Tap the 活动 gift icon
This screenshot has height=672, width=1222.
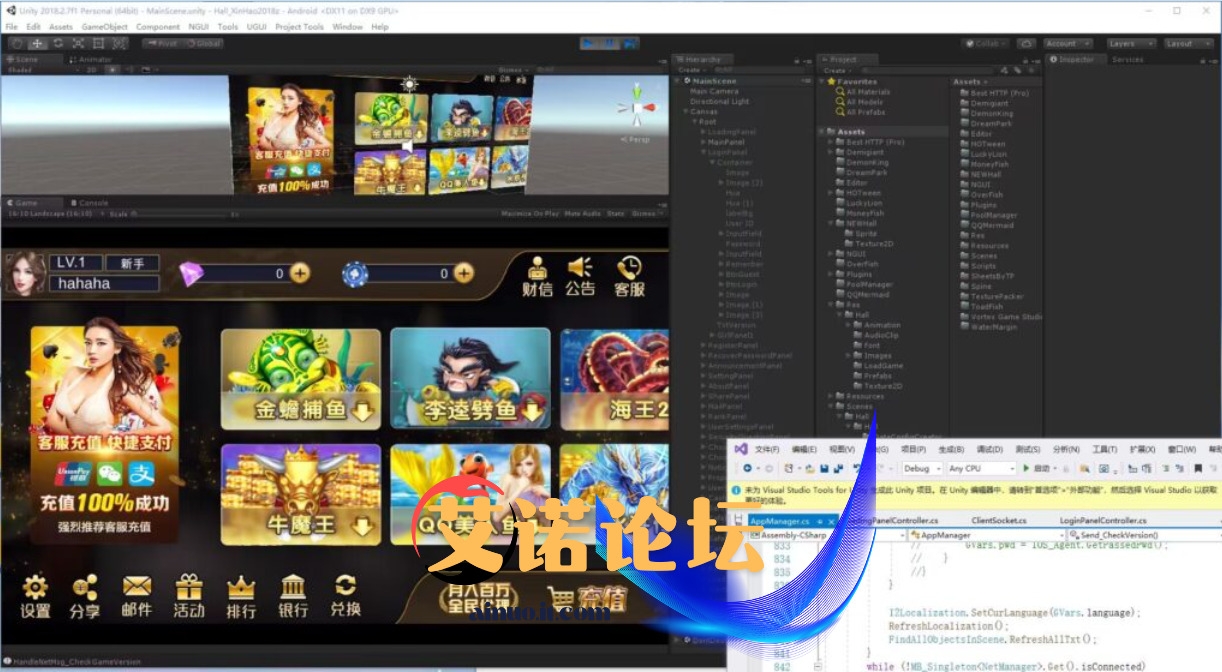point(189,596)
